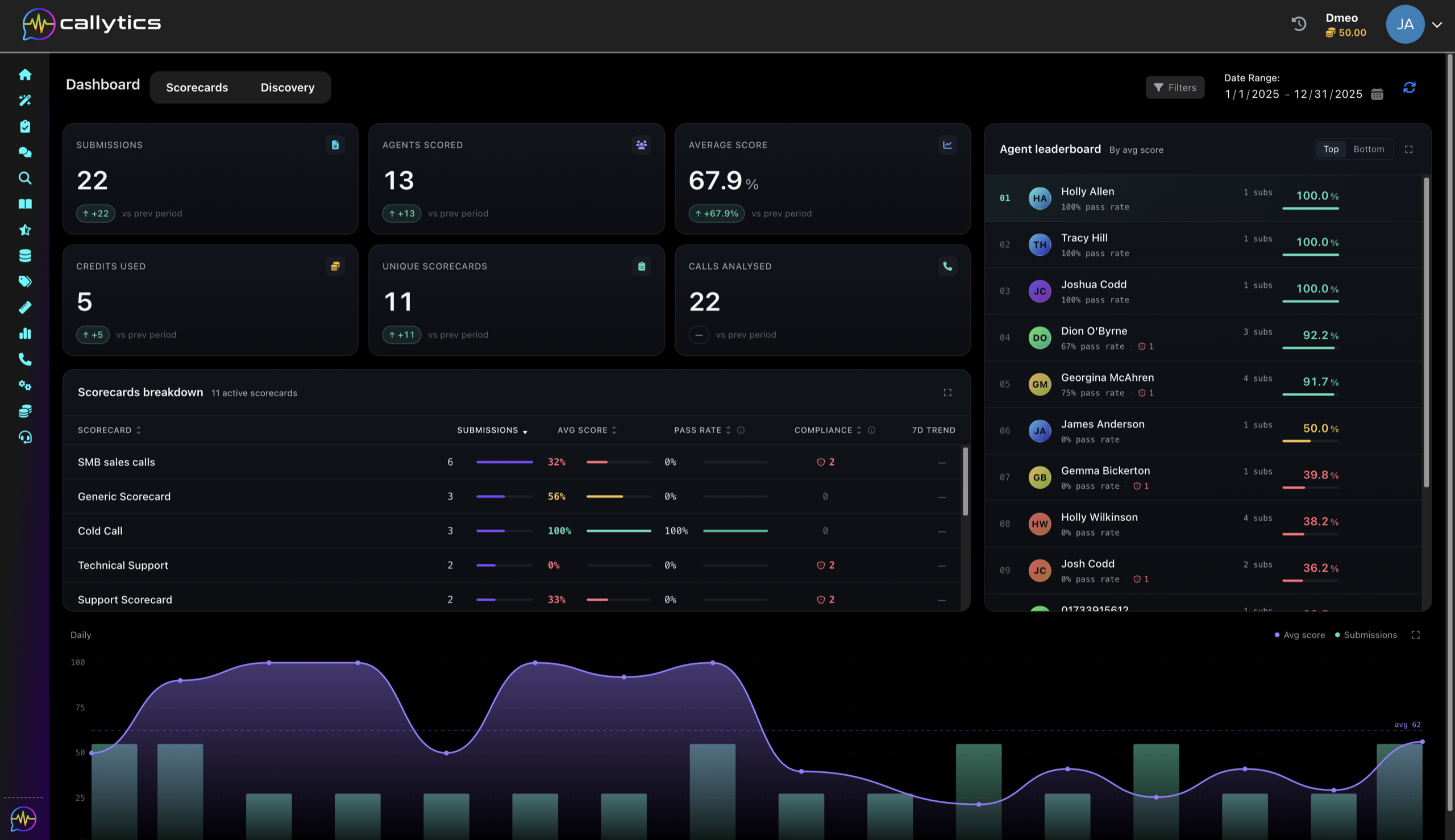Screen dimensions: 1455x840
Task: Select the Cold Call scorecard row
Action: click(512, 531)
